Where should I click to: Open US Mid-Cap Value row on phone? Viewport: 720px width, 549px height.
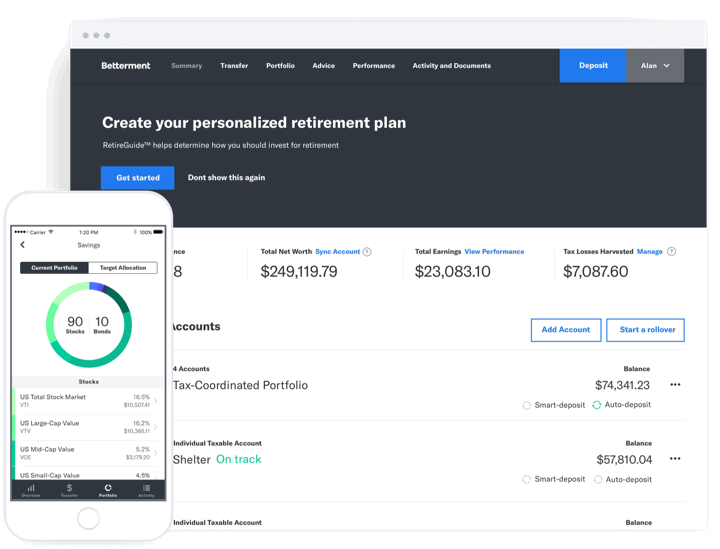[x=88, y=453]
